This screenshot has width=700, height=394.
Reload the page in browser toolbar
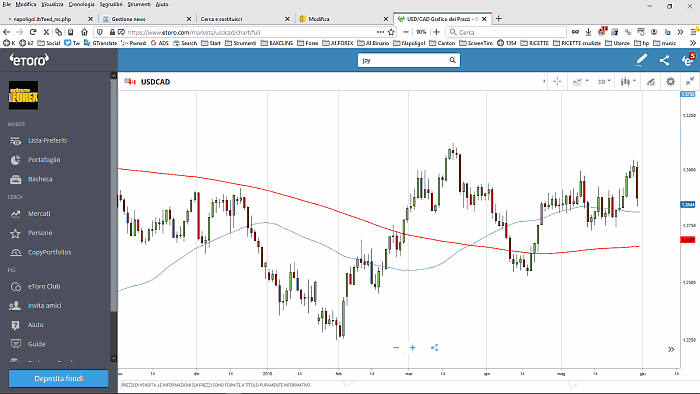click(x=33, y=32)
